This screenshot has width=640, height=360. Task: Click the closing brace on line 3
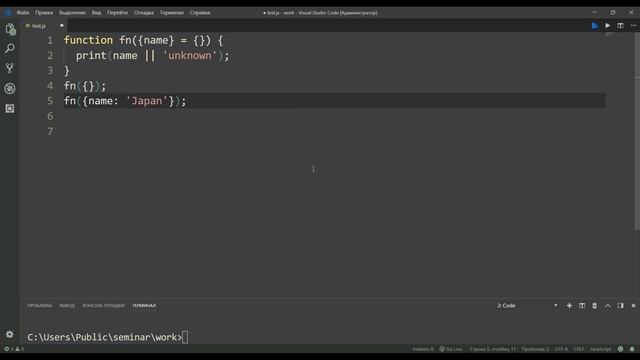point(67,71)
